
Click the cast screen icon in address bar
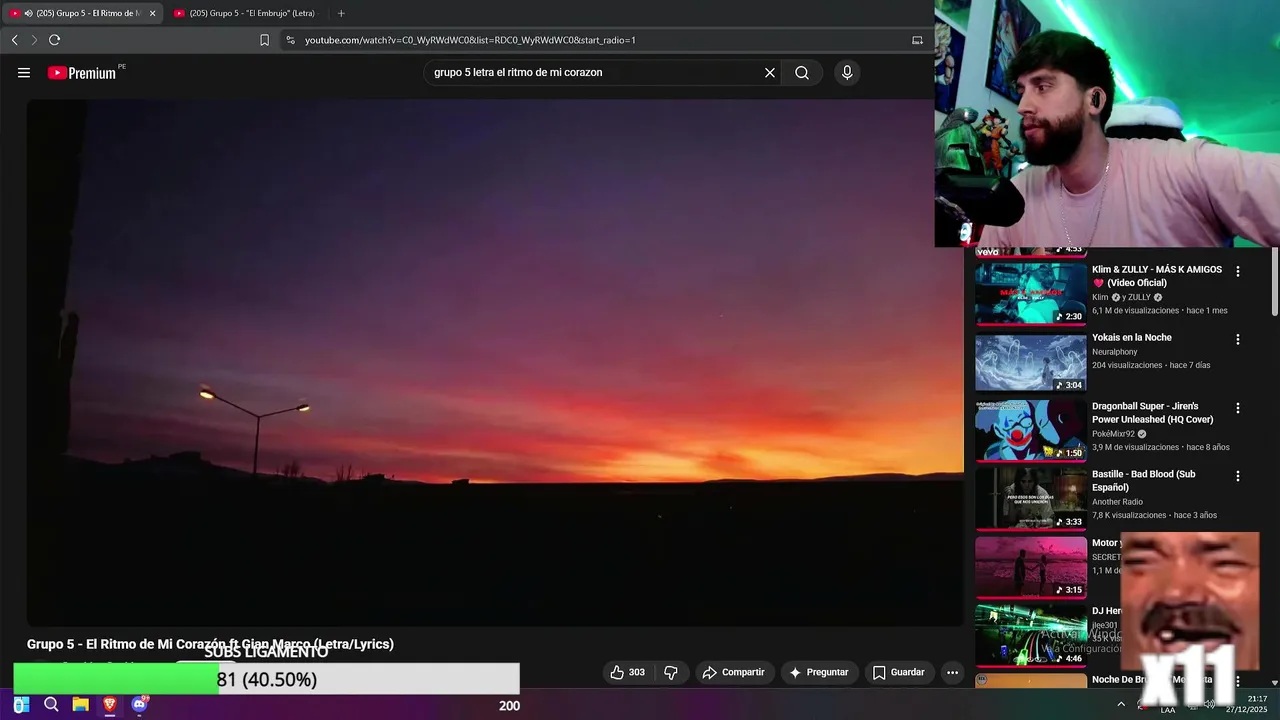(x=917, y=40)
